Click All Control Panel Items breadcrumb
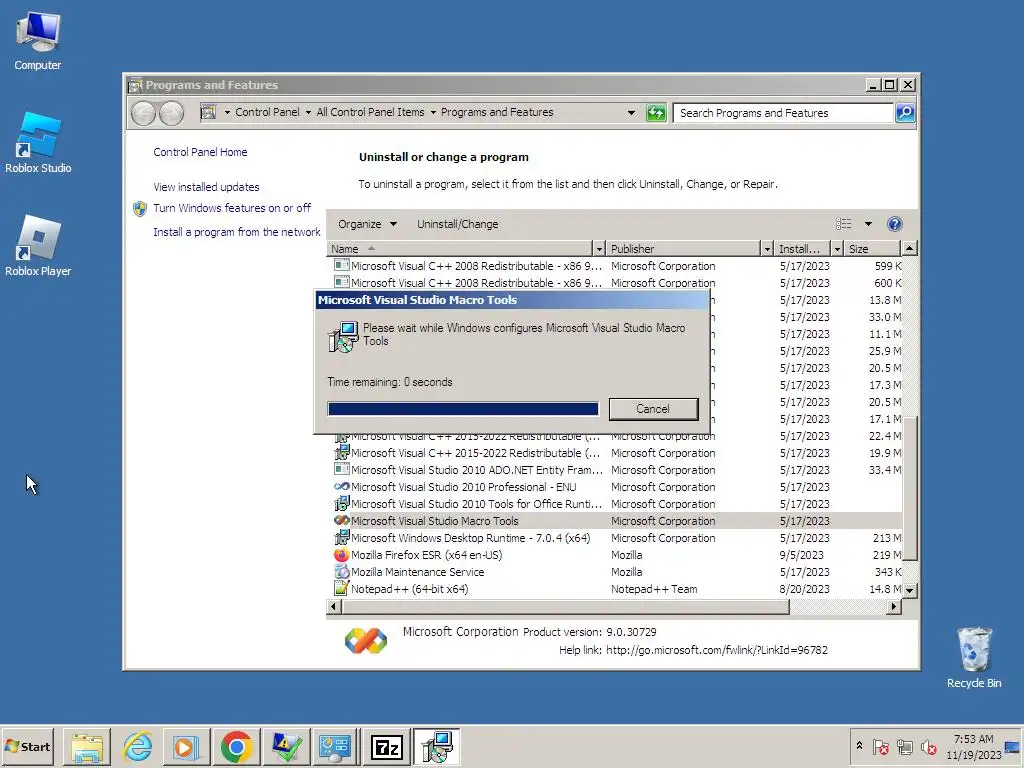 click(370, 112)
